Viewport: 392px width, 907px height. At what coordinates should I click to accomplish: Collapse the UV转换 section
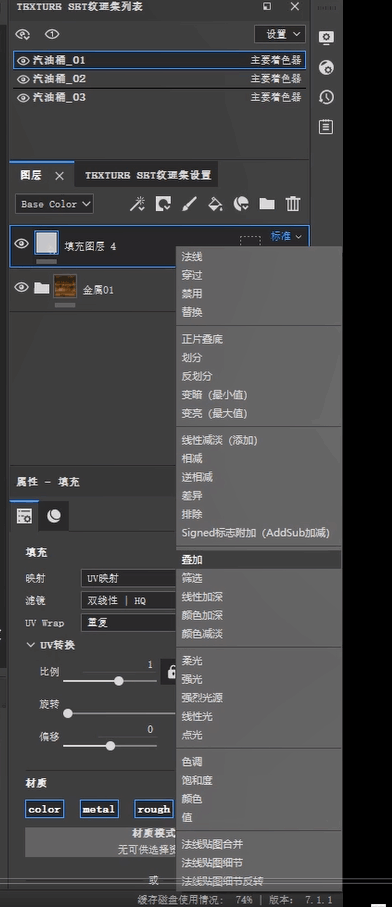(x=31, y=645)
